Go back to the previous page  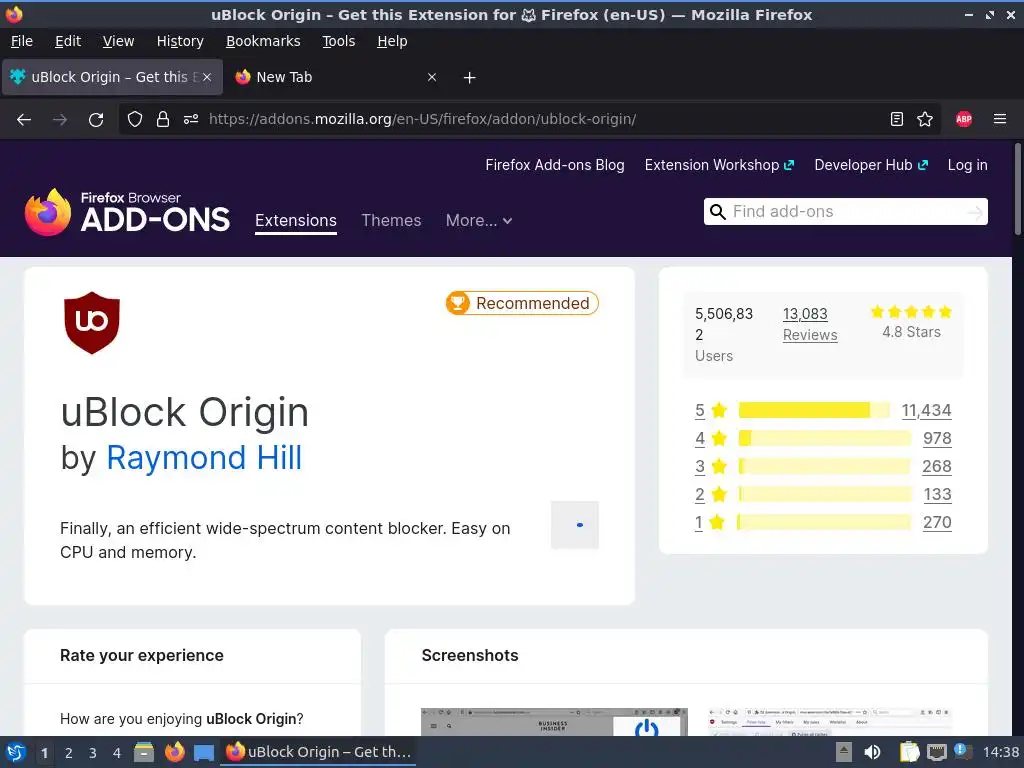[x=24, y=120]
